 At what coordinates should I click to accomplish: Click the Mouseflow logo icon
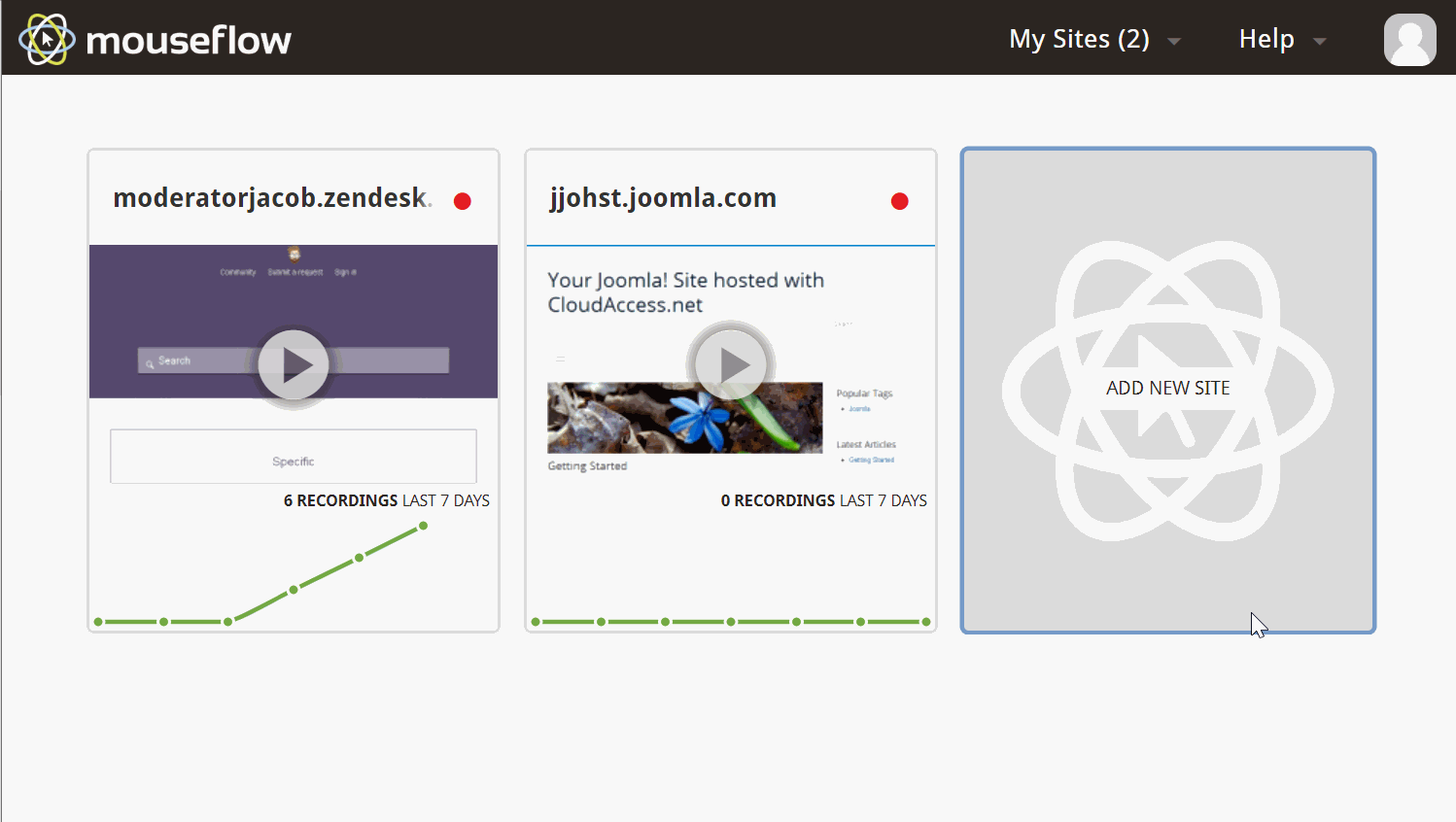coord(47,39)
